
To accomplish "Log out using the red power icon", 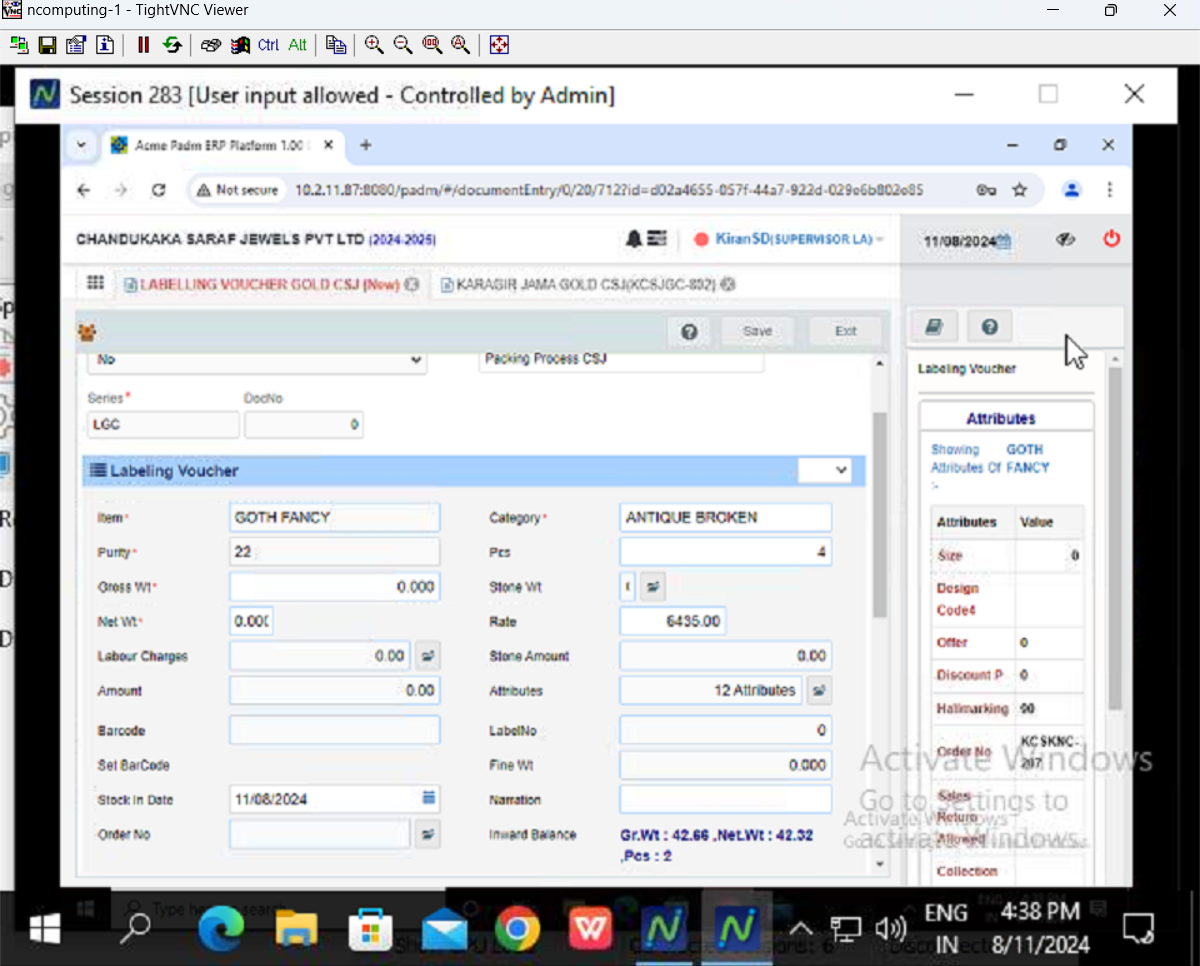I will pyautogui.click(x=1111, y=240).
